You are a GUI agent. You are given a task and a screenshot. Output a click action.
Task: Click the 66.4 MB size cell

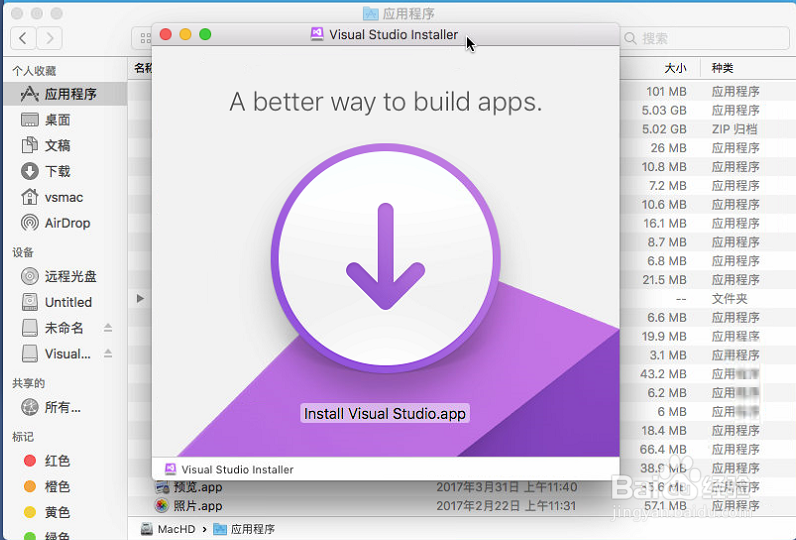(663, 450)
